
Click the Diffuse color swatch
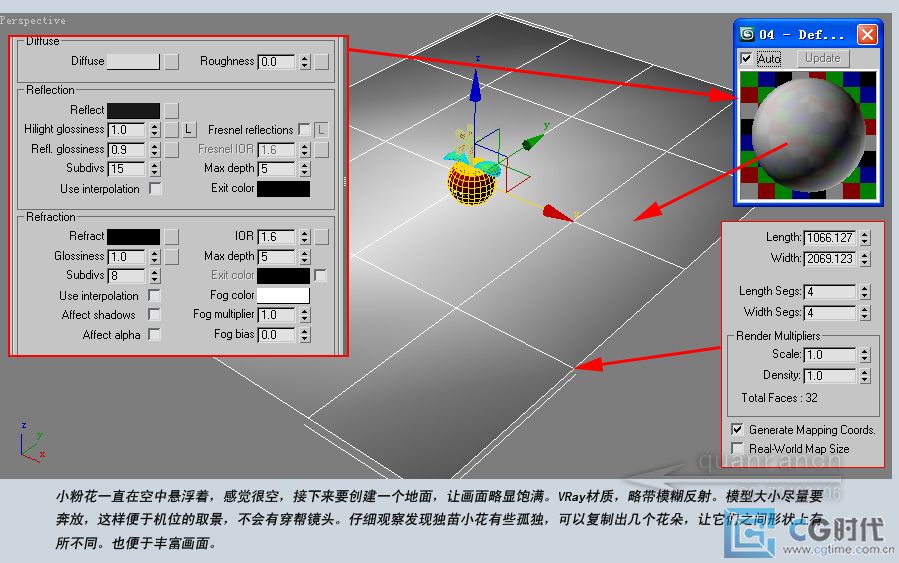[133, 61]
